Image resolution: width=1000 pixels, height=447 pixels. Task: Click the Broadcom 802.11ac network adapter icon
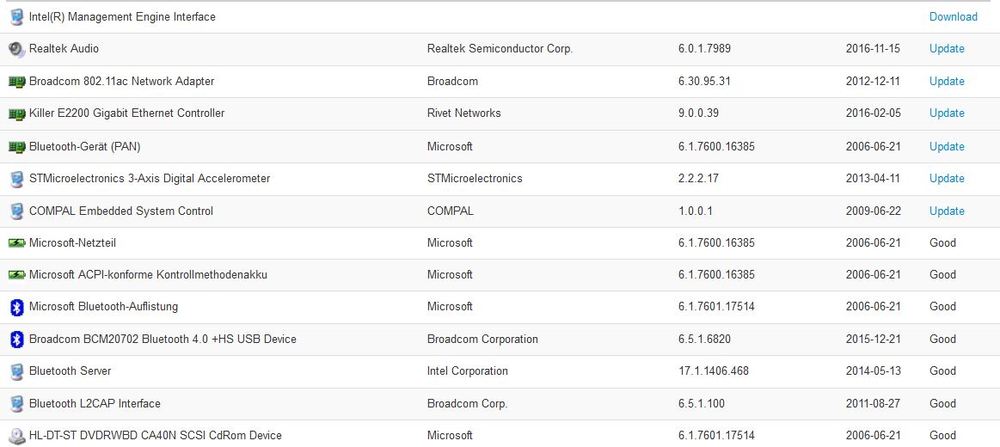[x=16, y=81]
